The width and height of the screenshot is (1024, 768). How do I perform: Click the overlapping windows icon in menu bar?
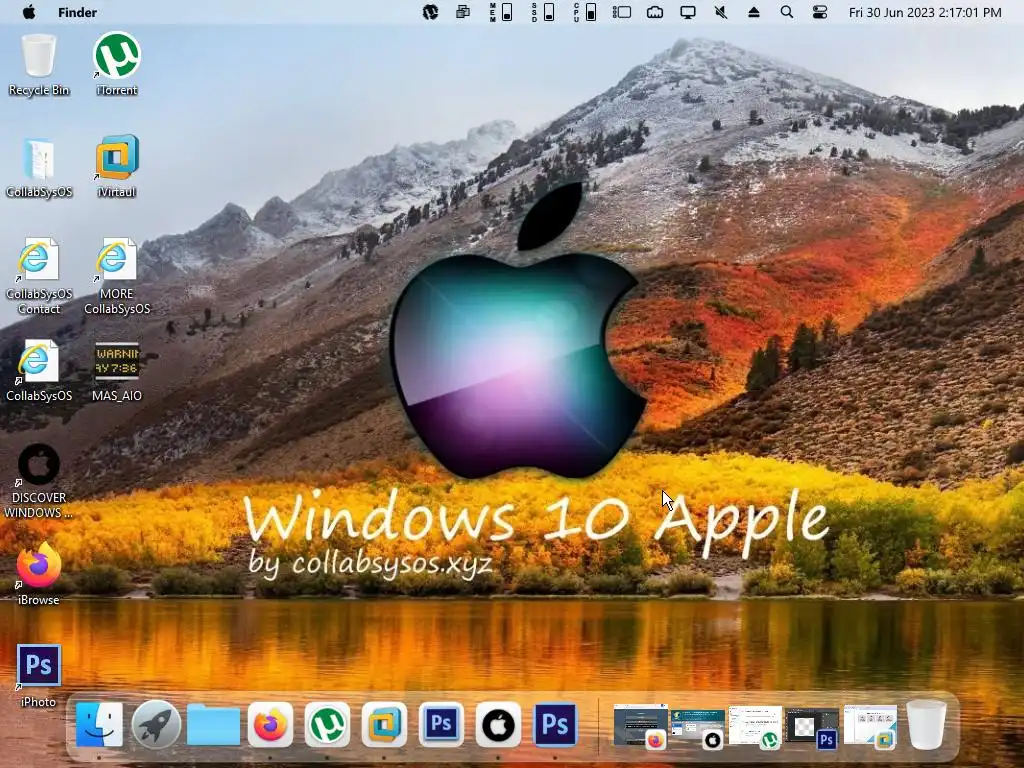tap(463, 12)
